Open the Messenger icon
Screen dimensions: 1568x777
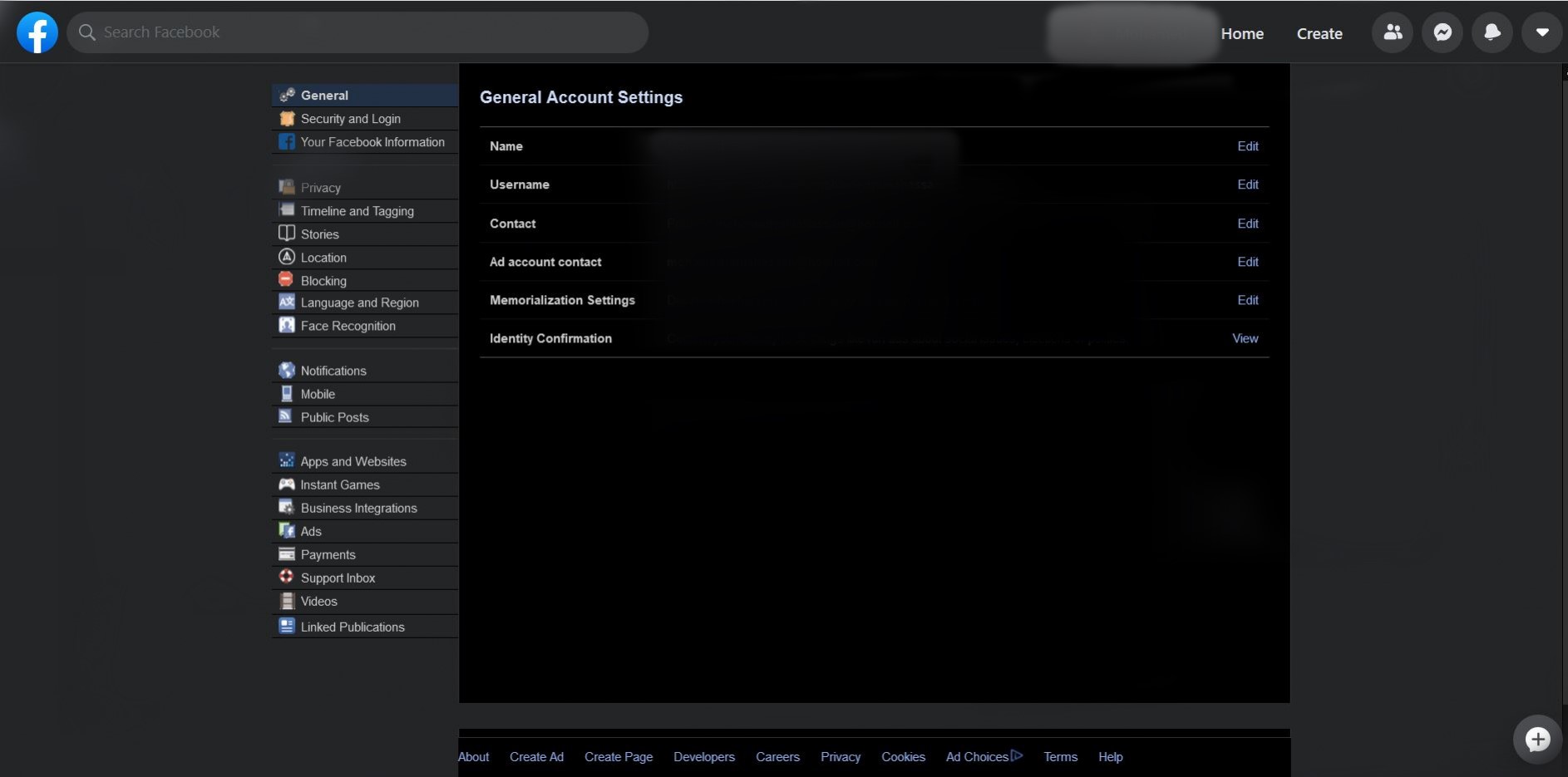pyautogui.click(x=1442, y=32)
